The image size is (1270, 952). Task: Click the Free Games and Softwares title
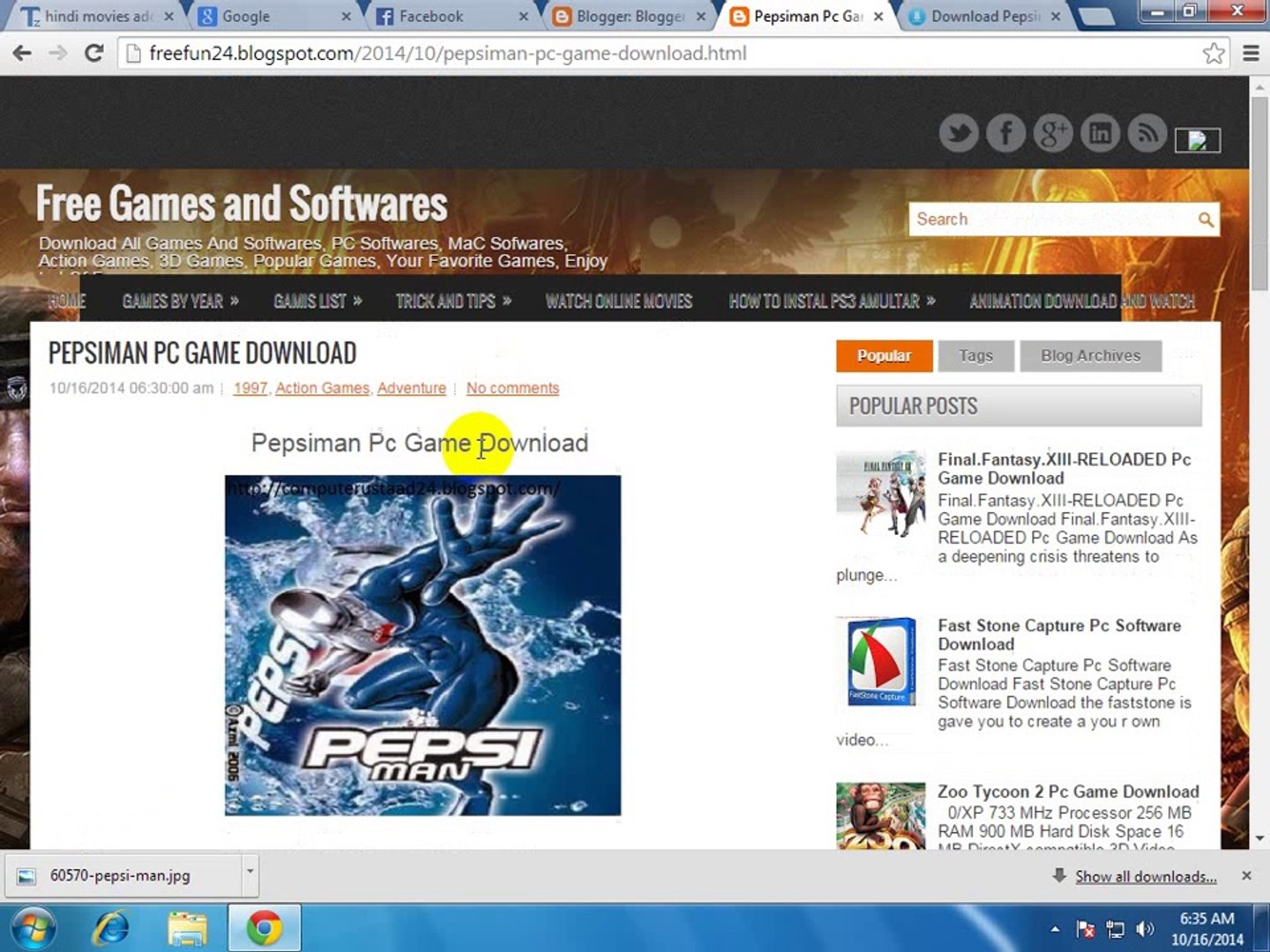click(242, 203)
